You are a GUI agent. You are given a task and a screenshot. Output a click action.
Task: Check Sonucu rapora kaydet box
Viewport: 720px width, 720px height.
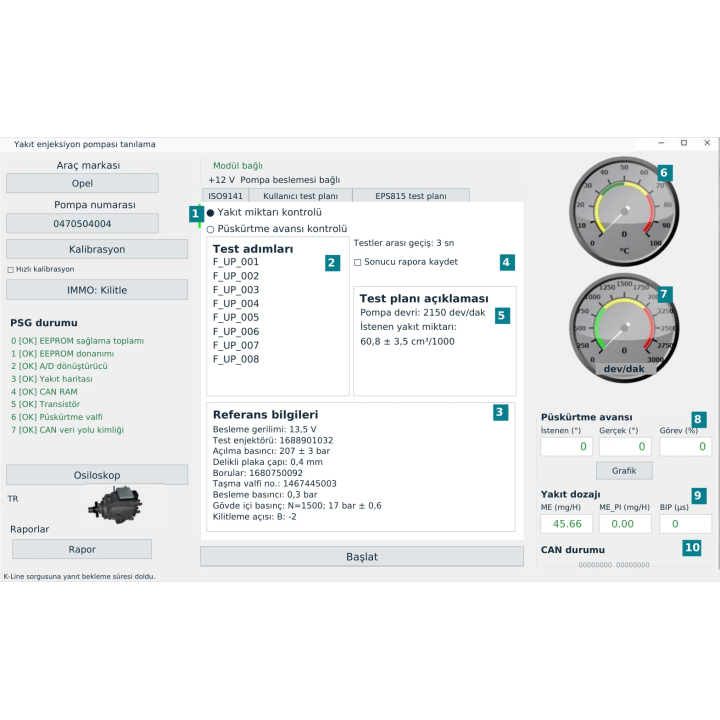358,262
